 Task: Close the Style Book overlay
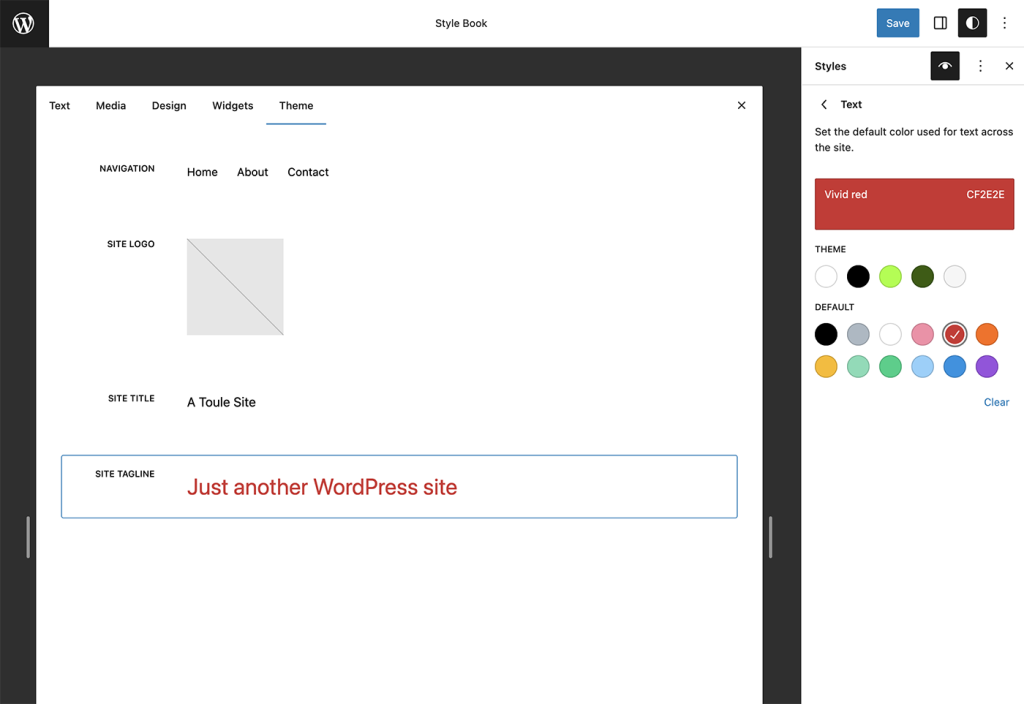[741, 105]
